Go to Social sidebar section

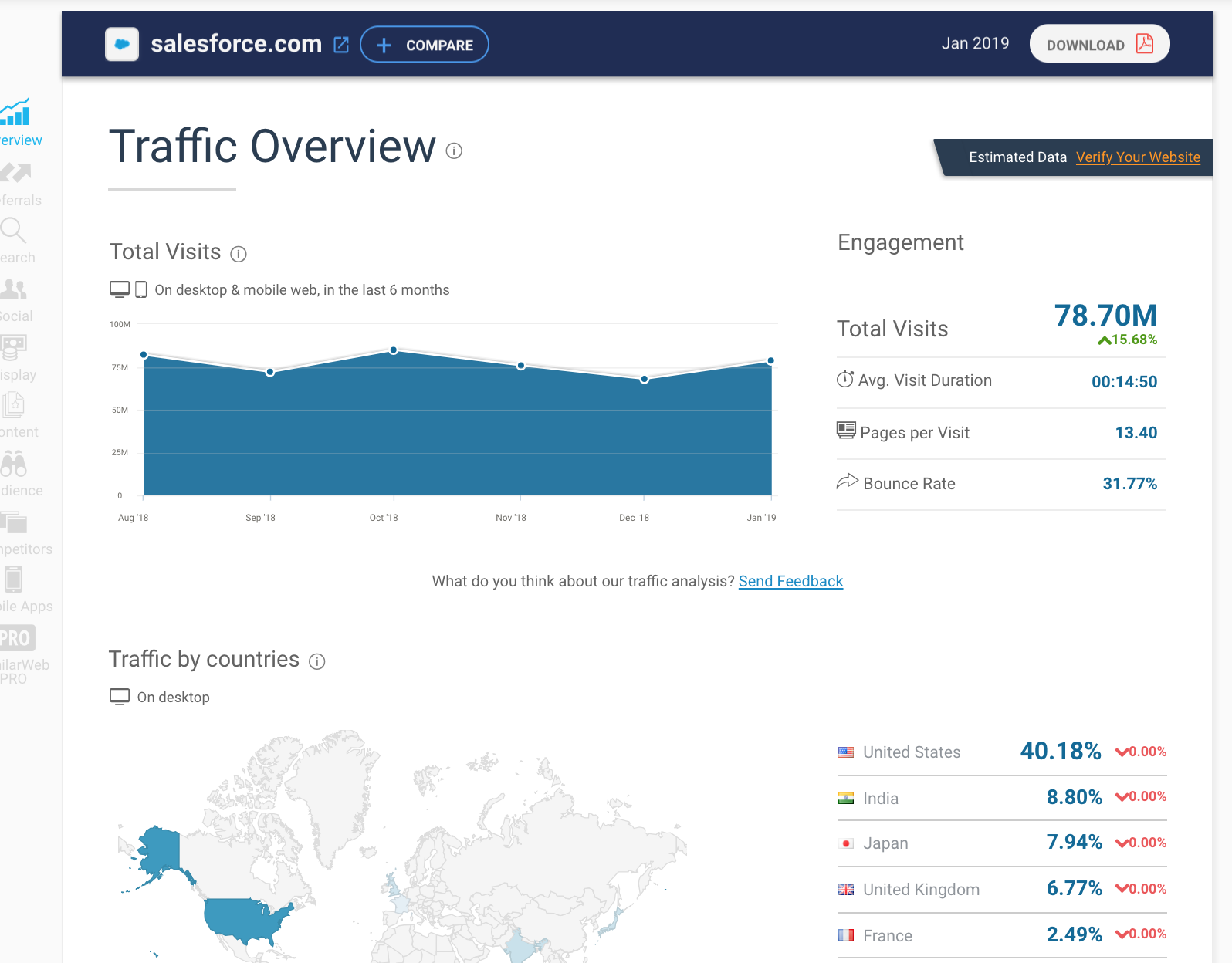point(15,301)
